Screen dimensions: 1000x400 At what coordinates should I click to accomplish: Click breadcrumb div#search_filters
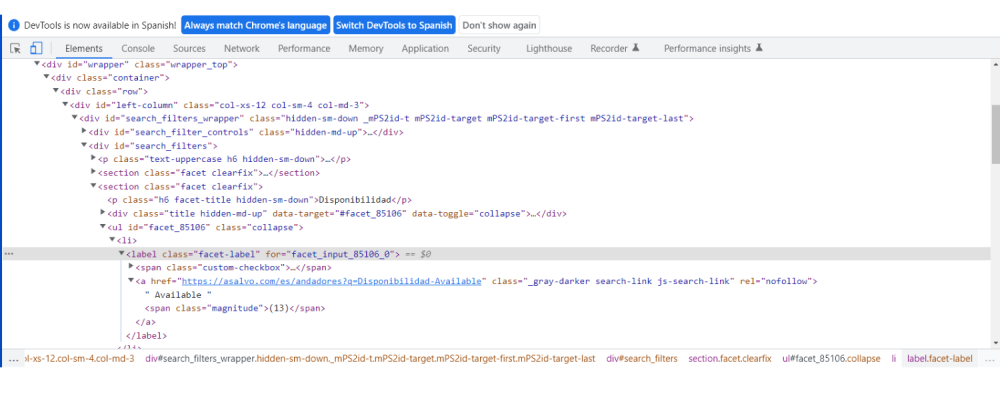pos(642,359)
